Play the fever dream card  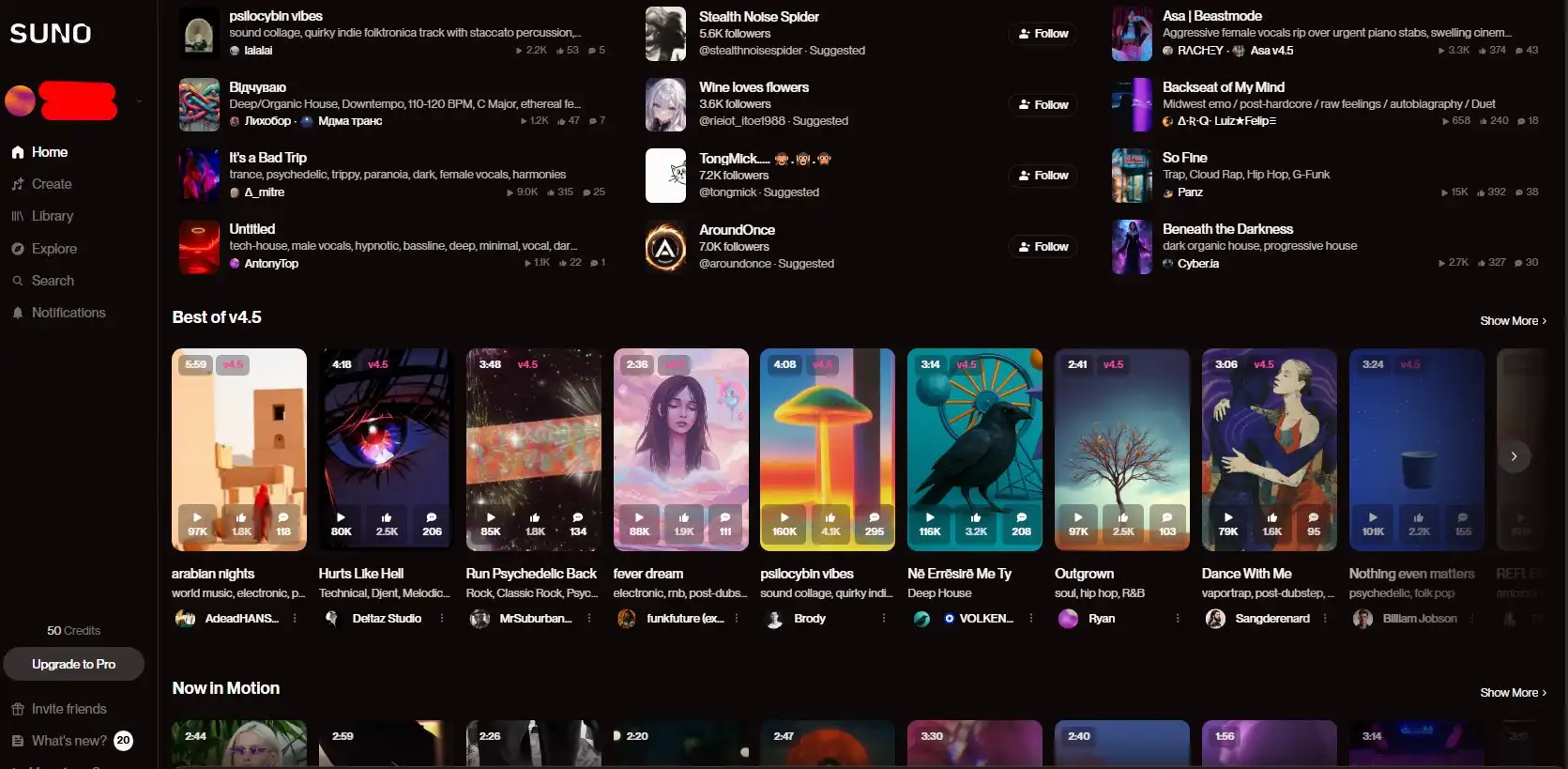click(x=639, y=524)
